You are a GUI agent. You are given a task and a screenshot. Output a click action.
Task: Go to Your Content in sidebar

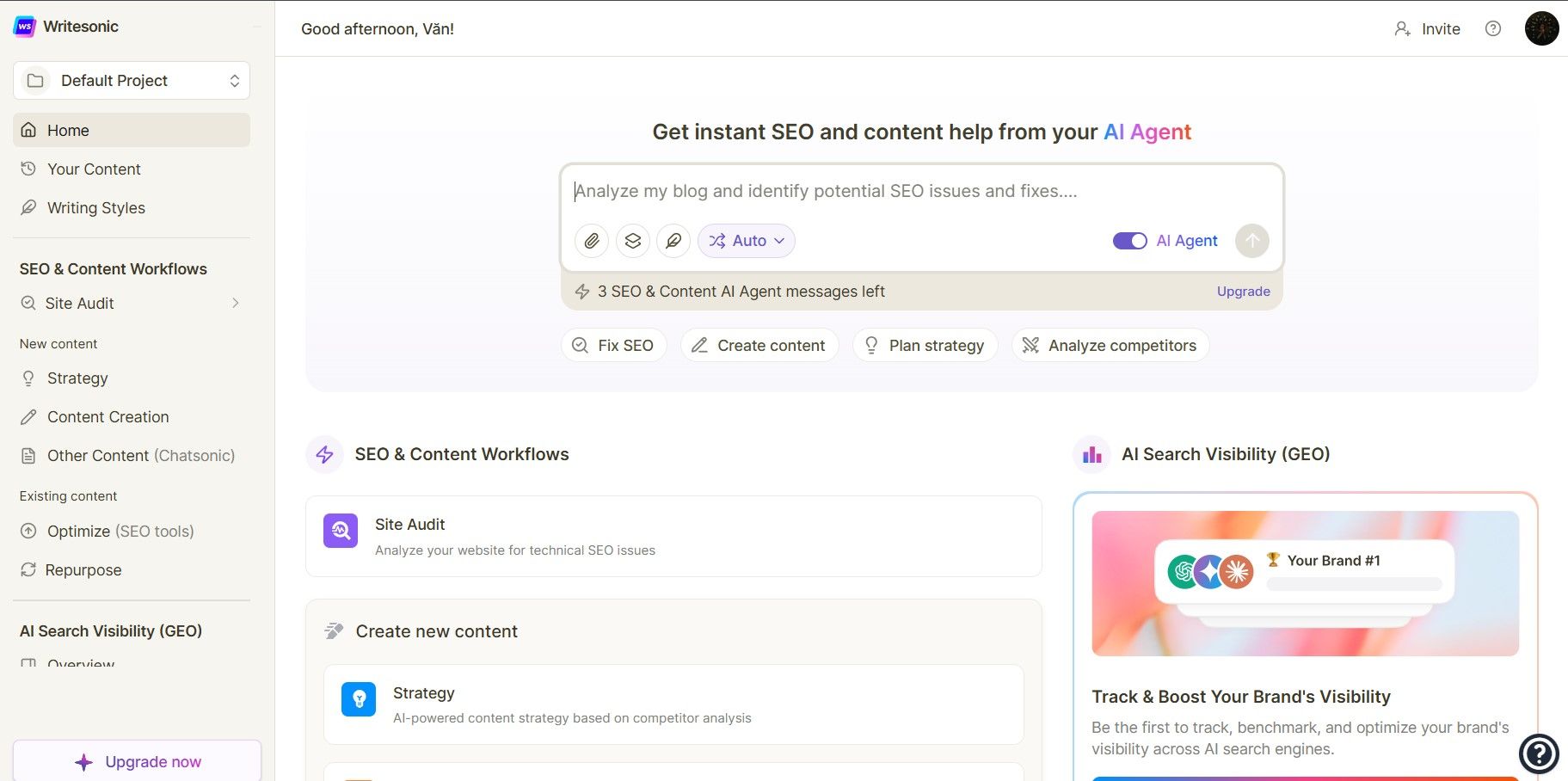[x=94, y=169]
